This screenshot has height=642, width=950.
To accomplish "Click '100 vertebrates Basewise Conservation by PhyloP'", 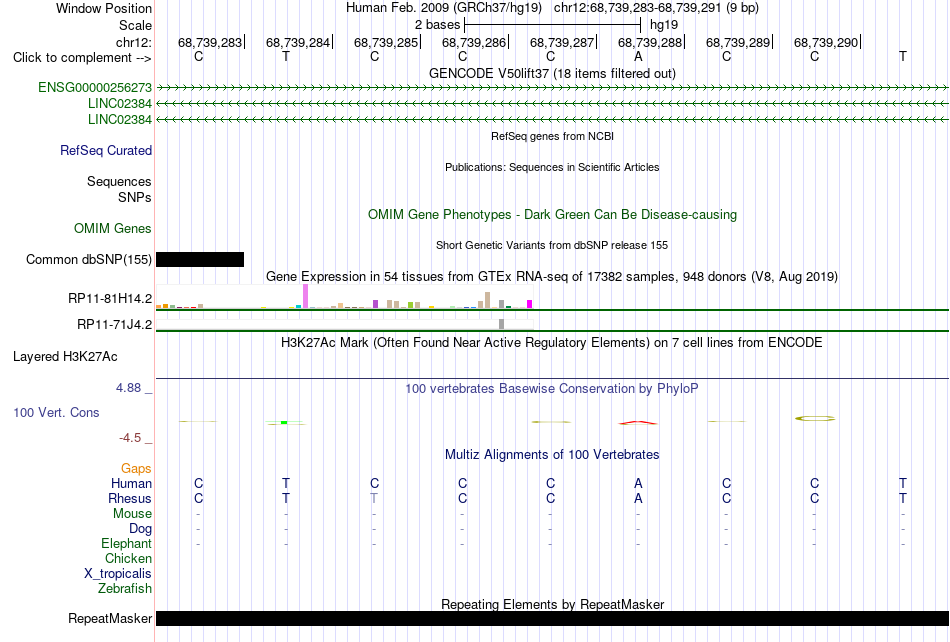I will [x=553, y=389].
